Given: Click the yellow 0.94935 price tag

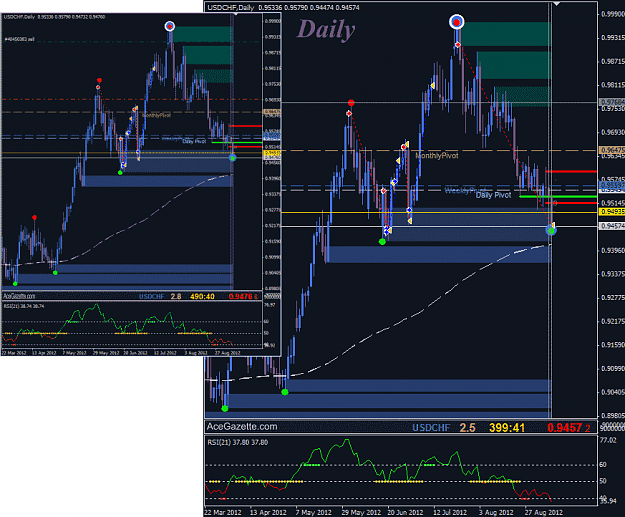Looking at the screenshot, I should 611,212.
